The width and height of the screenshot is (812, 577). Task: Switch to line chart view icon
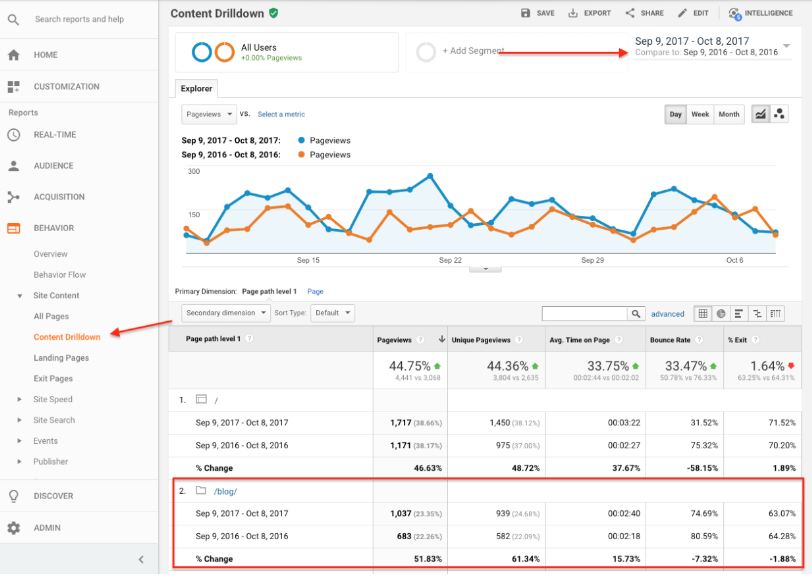point(760,114)
